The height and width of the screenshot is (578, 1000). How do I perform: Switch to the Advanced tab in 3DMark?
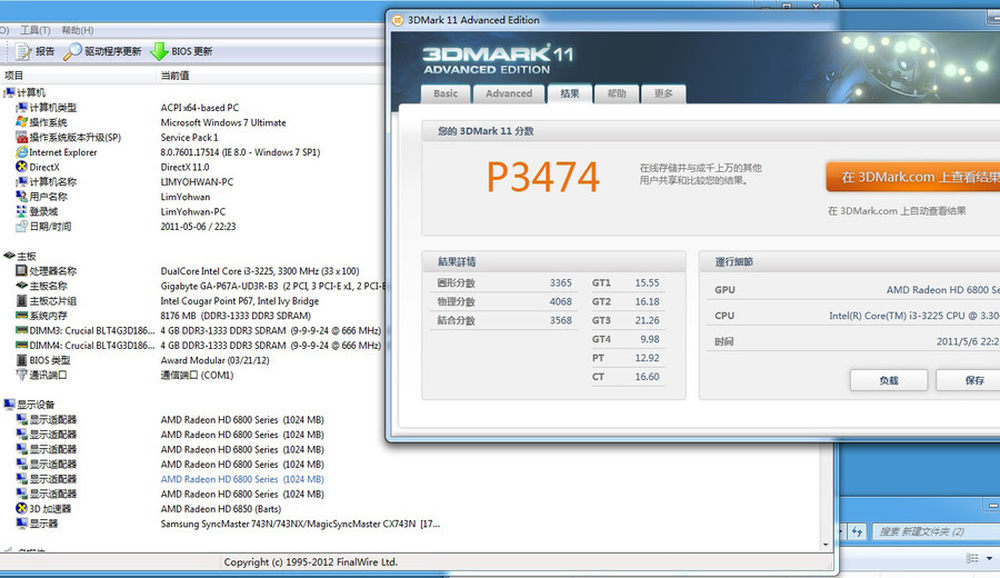(x=508, y=94)
